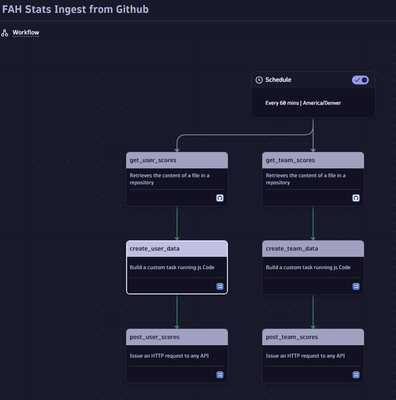
Task: Click the GitHub icon on get_user_scores
Action: [x=220, y=198]
